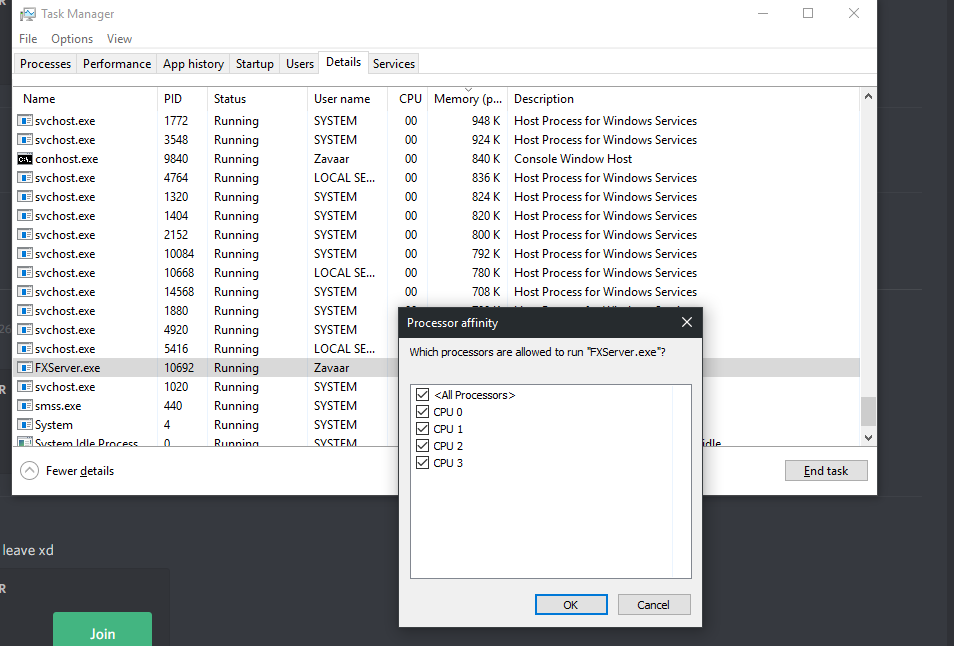Sort by Status column header
The width and height of the screenshot is (954, 646).
point(257,99)
